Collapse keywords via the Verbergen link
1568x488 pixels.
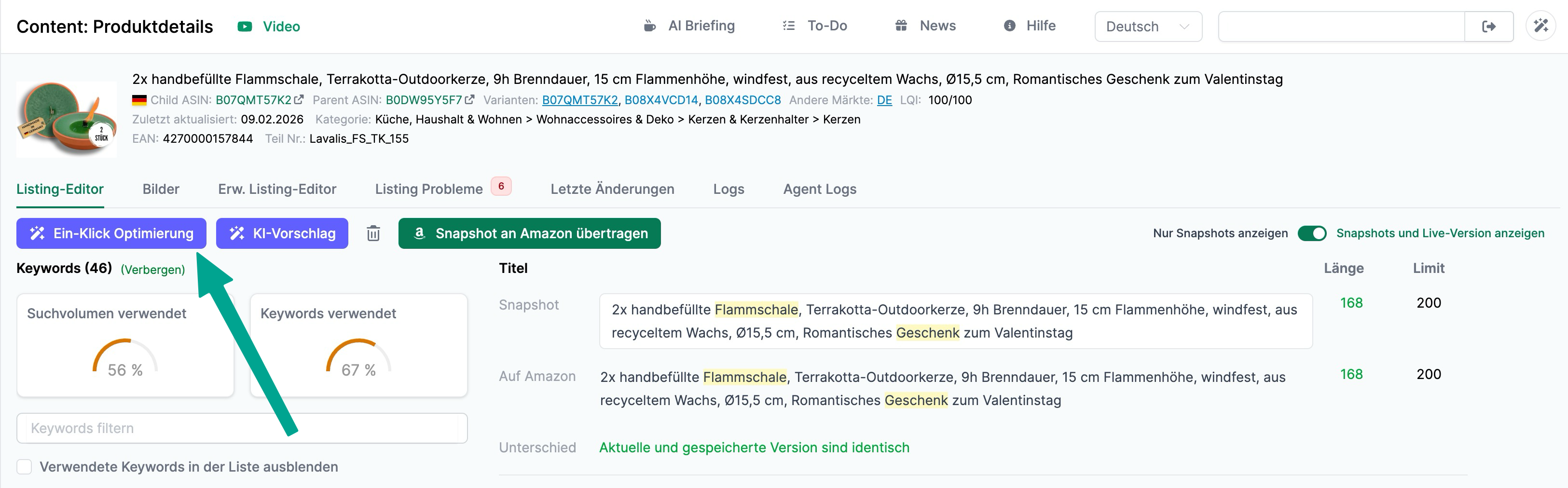[153, 270]
